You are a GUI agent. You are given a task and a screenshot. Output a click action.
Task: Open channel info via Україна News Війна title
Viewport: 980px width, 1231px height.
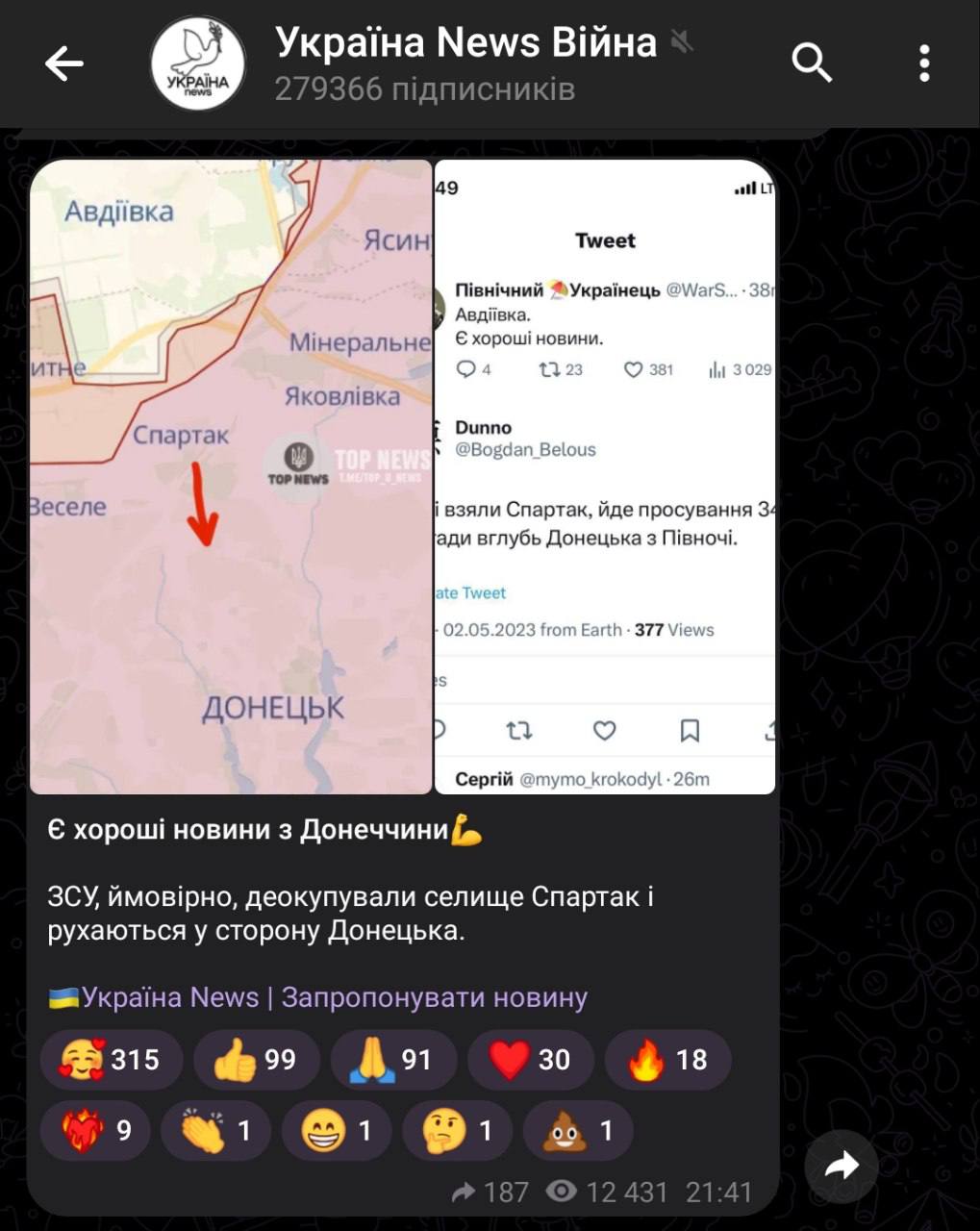click(x=465, y=42)
